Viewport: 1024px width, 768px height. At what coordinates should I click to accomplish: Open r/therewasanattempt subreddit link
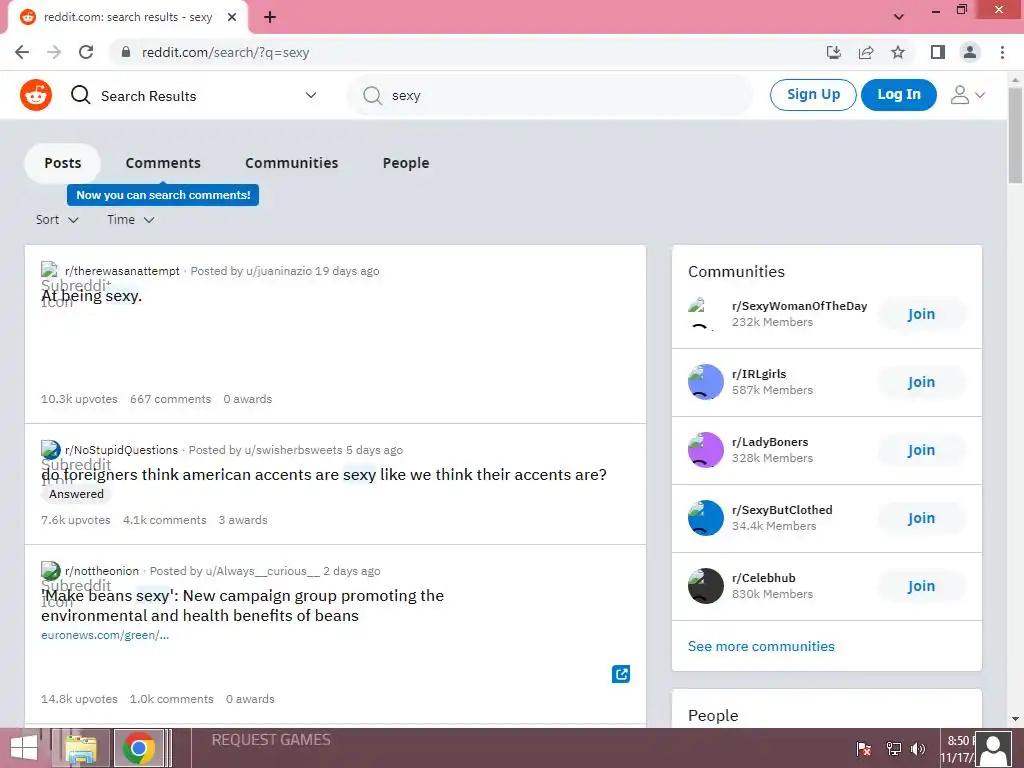pos(122,270)
